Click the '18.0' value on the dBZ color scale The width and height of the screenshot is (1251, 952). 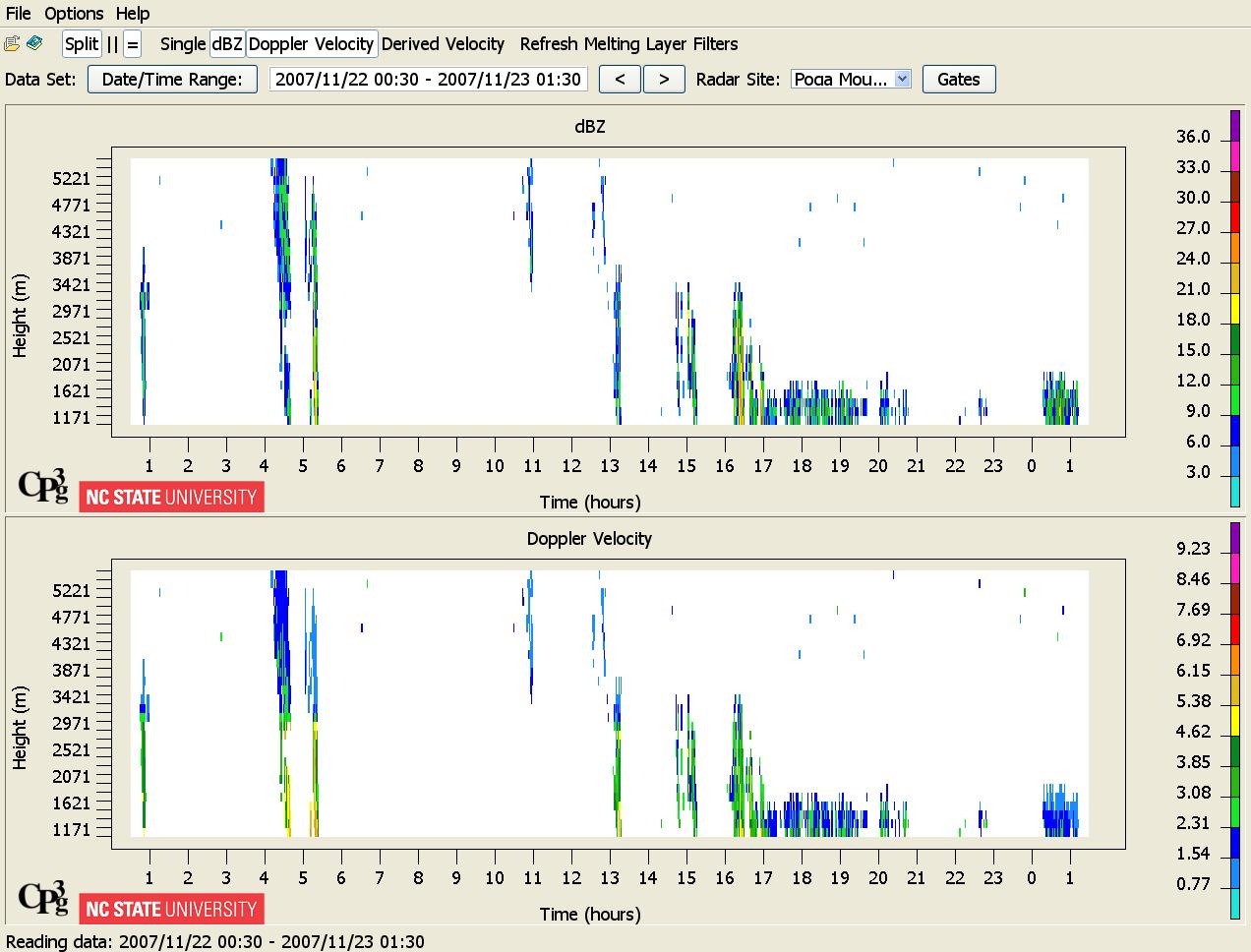pyautogui.click(x=1193, y=320)
